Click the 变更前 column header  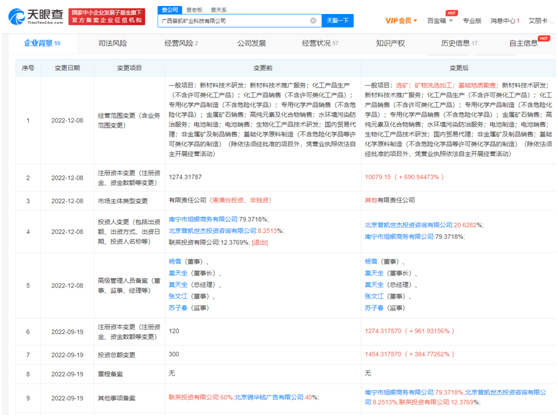click(263, 68)
